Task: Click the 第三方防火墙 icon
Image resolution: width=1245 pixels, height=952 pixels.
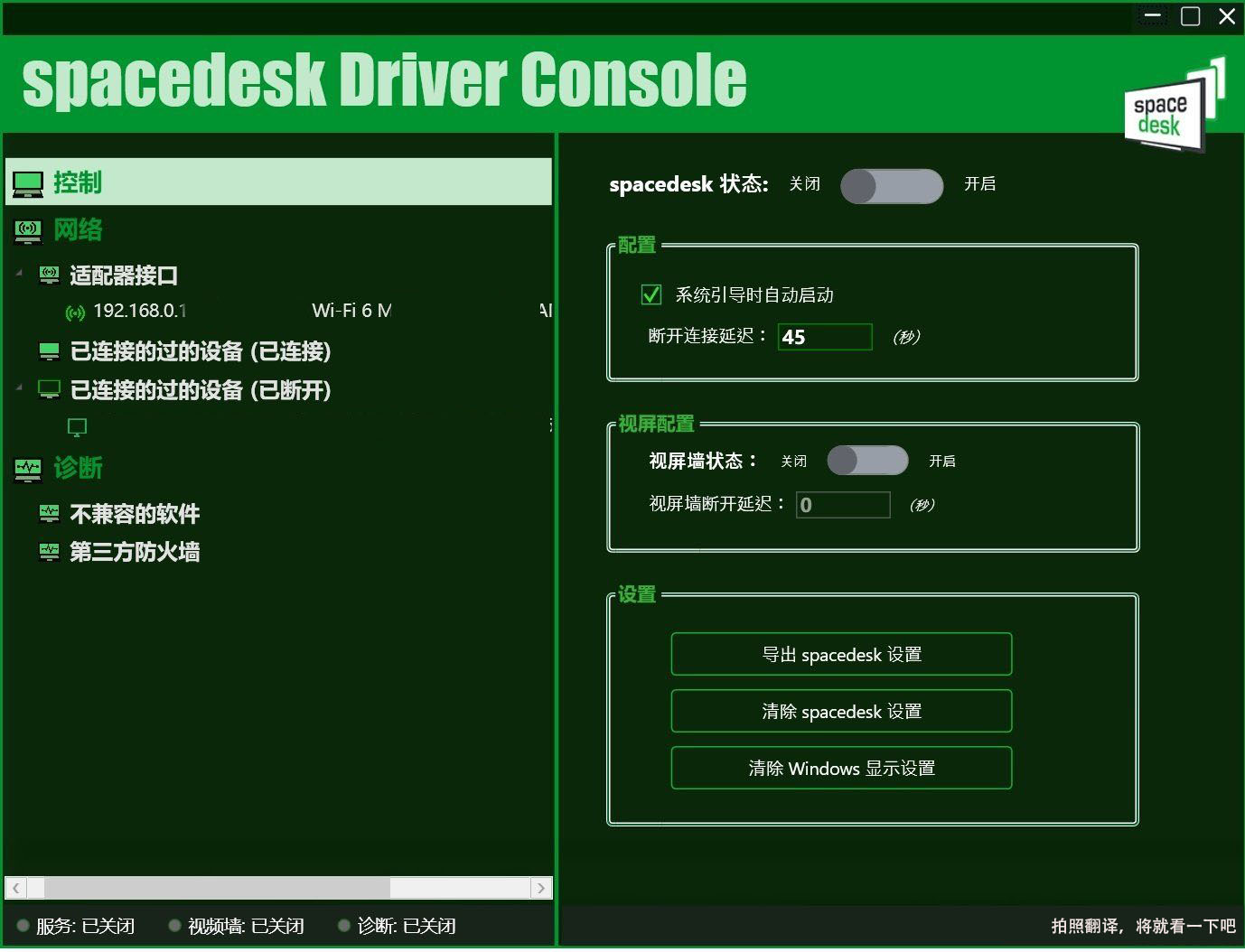Action: point(50,552)
